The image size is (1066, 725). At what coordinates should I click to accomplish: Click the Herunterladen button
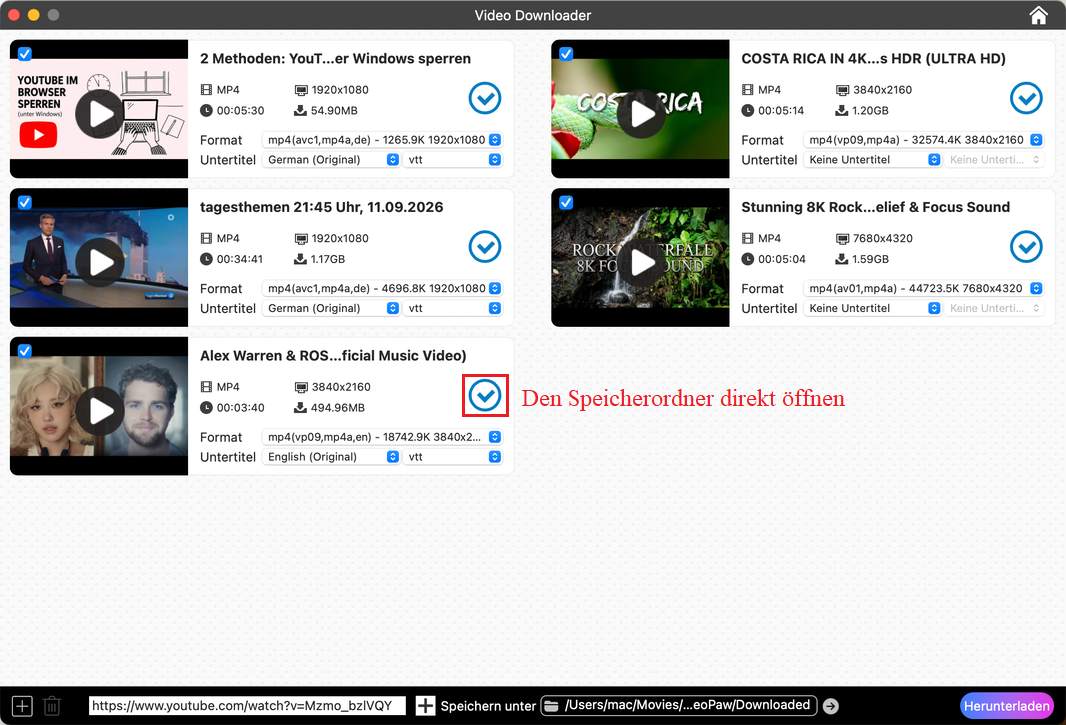[x=1006, y=706]
